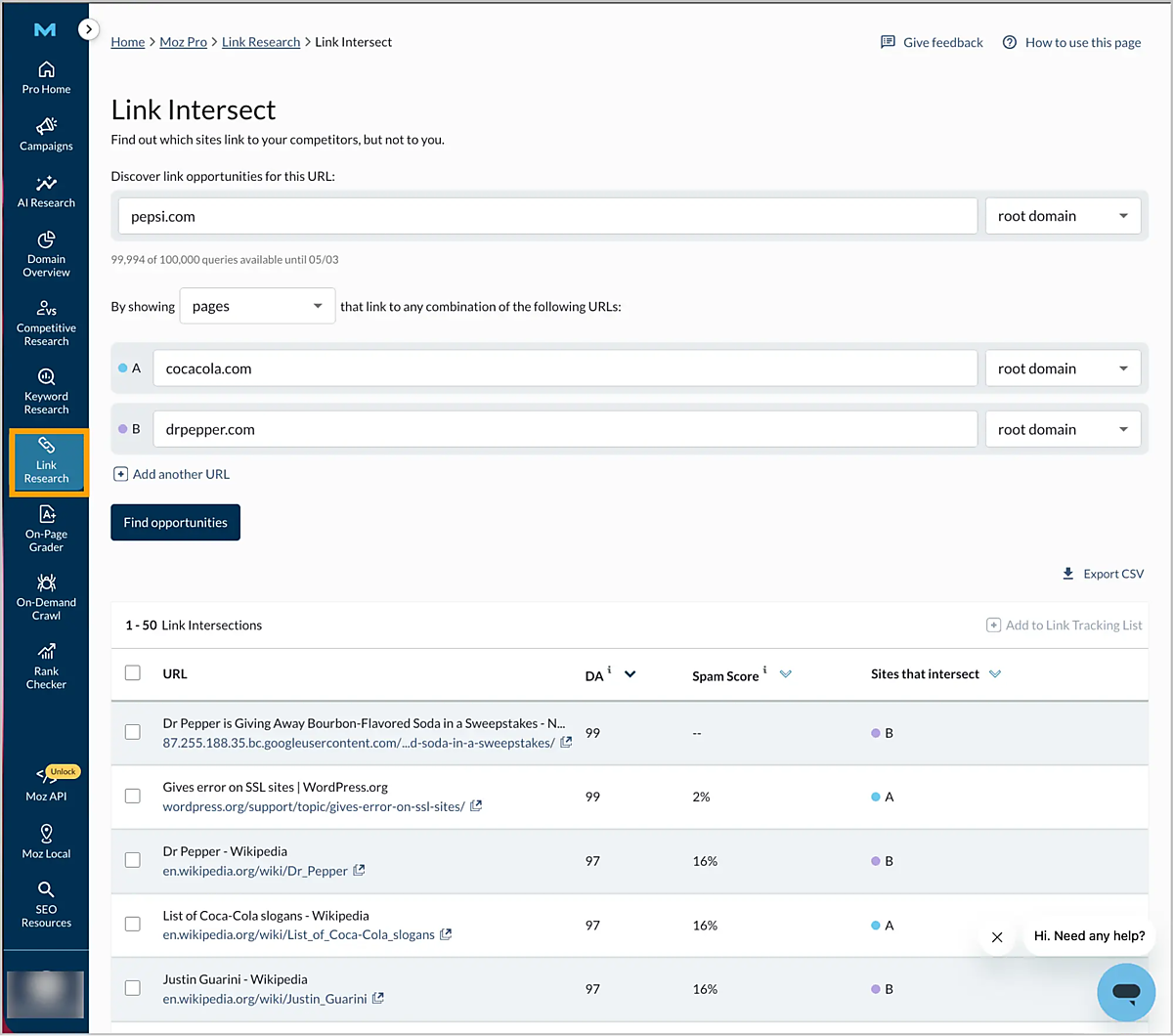
Task: Click Find opportunities button
Action: (175, 522)
